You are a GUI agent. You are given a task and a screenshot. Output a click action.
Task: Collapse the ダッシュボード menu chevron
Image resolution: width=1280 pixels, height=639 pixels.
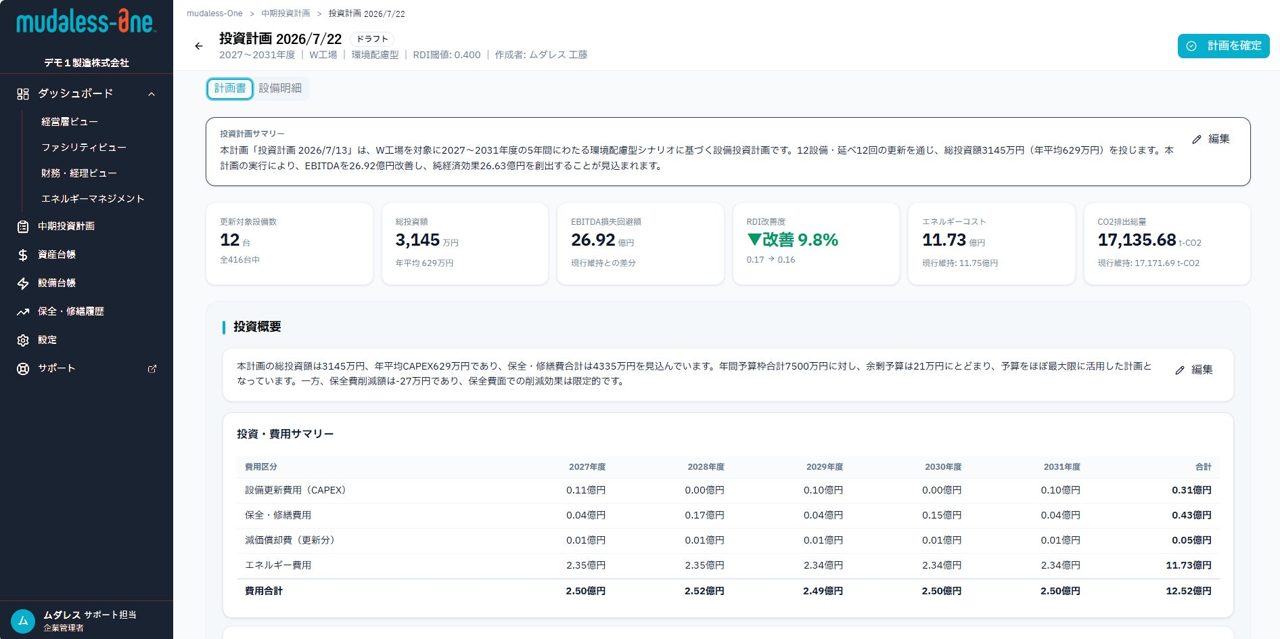[x=151, y=93]
